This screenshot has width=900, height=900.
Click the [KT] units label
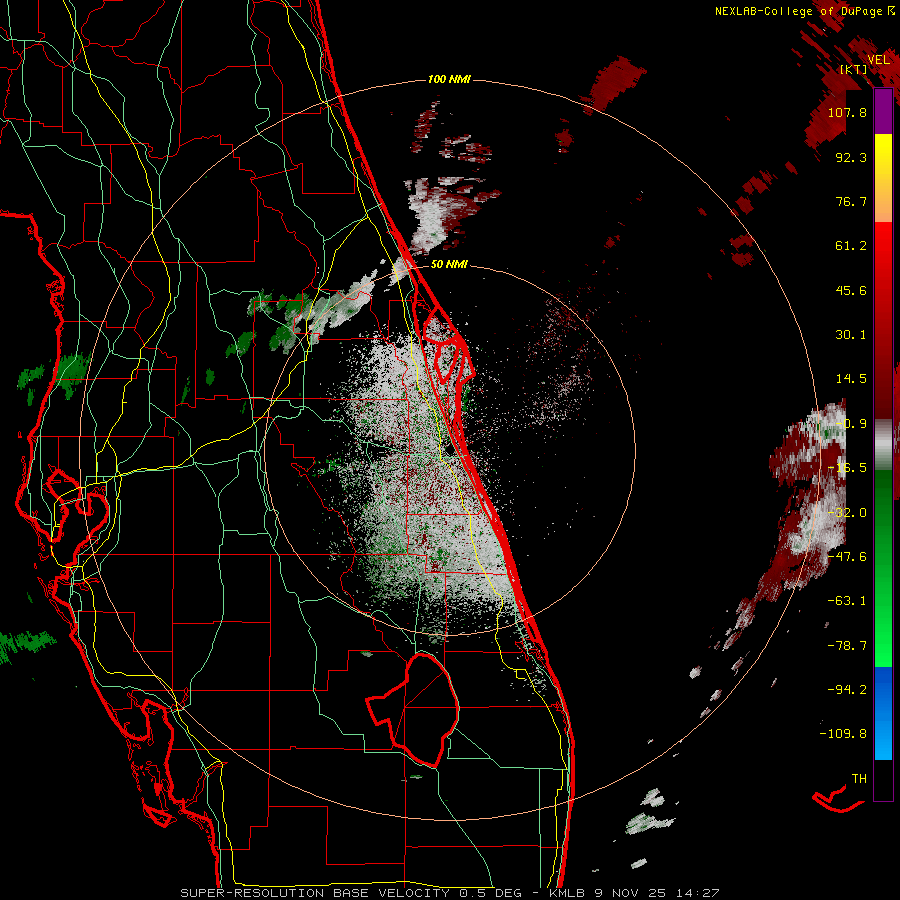click(853, 70)
